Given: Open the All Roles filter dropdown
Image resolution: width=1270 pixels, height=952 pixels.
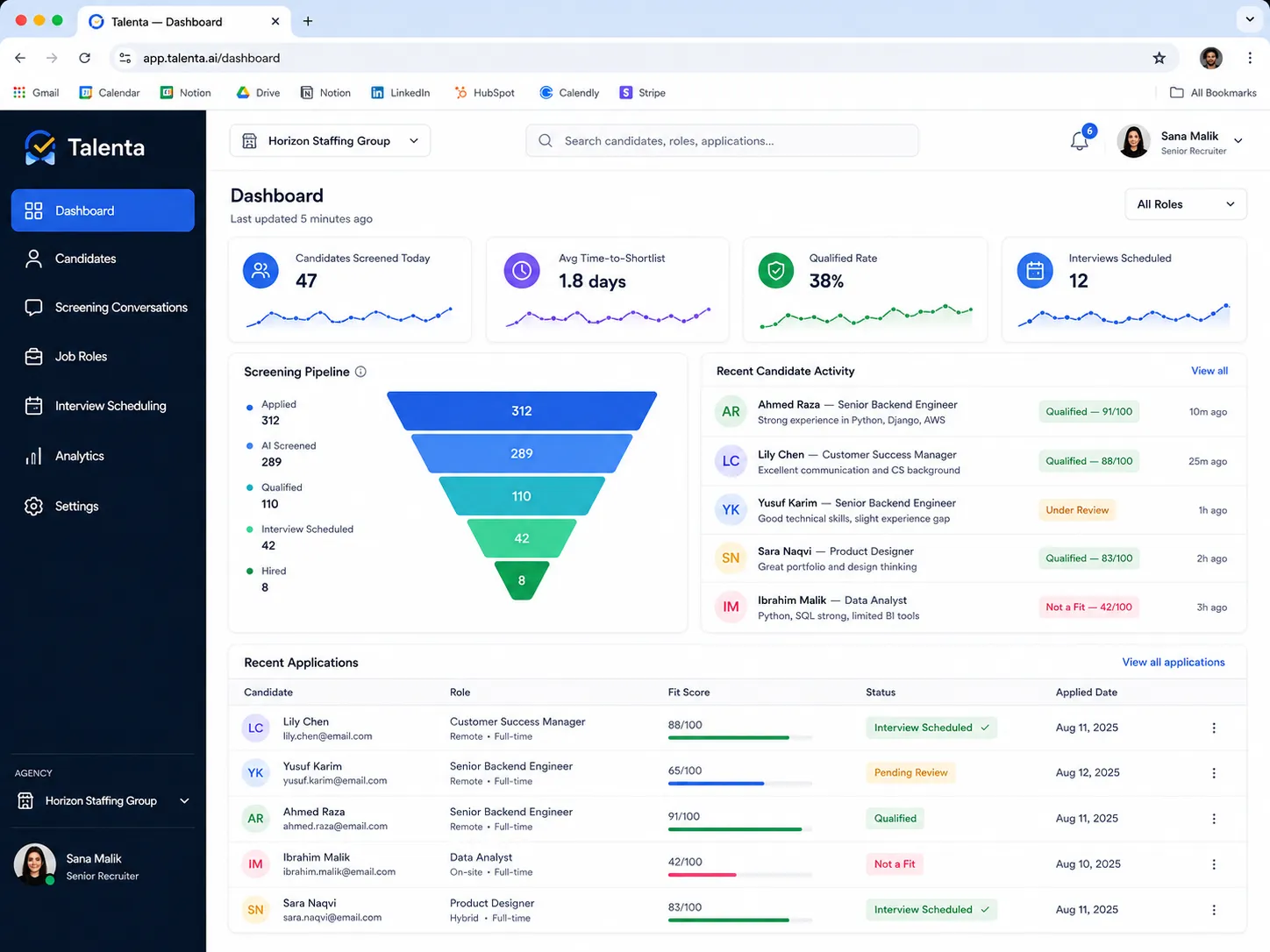Looking at the screenshot, I should coord(1186,204).
